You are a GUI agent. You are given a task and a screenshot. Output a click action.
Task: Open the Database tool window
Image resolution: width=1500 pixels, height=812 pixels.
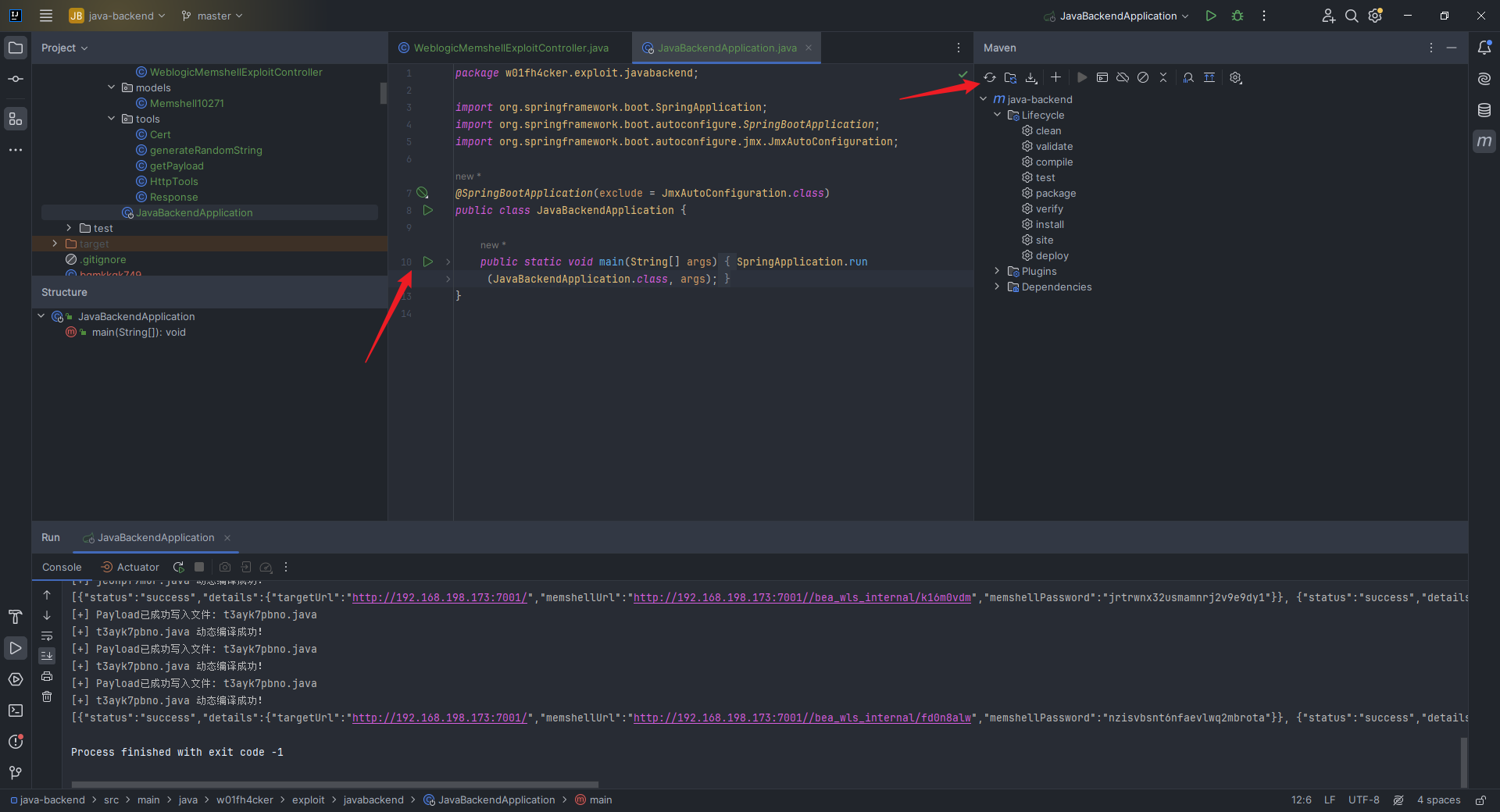pyautogui.click(x=1484, y=110)
